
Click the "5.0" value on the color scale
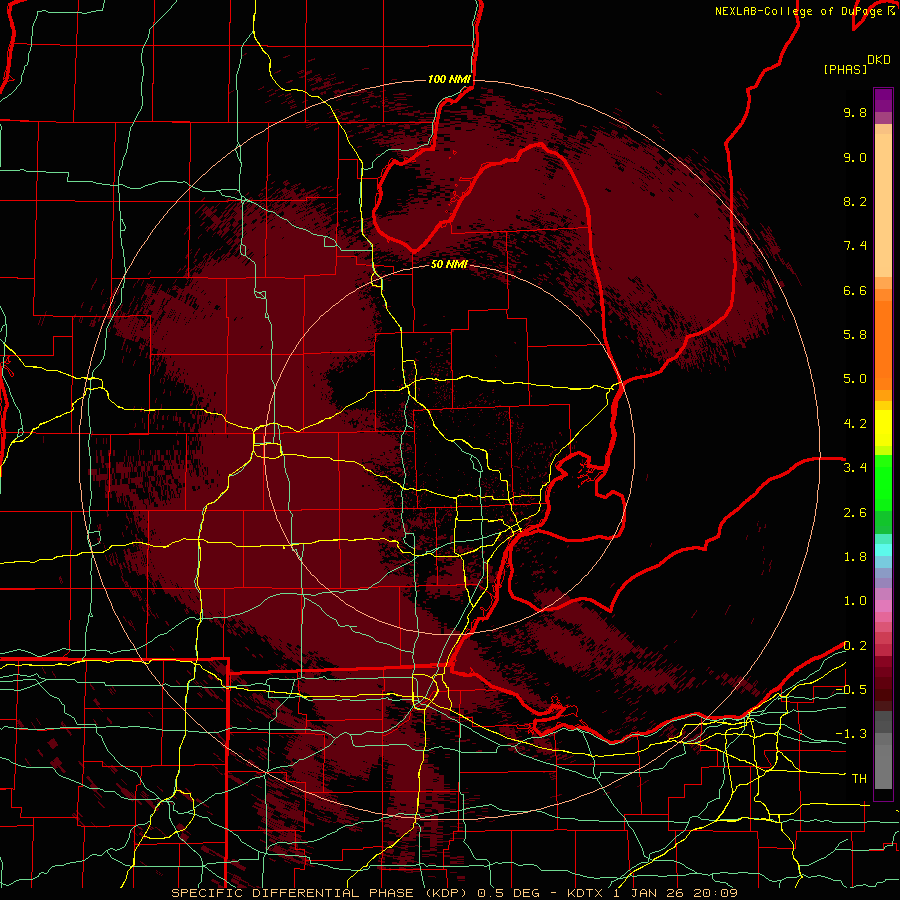pyautogui.click(x=855, y=379)
